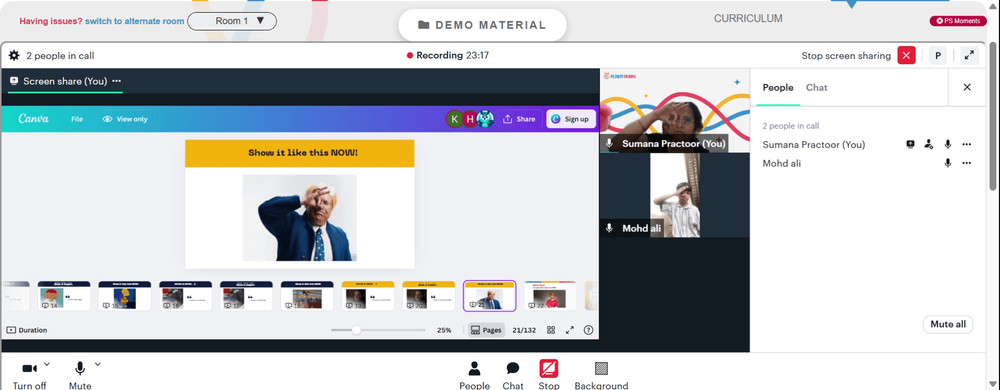Open the Room 1 dropdown
This screenshot has height=390, width=1000.
tap(232, 21)
